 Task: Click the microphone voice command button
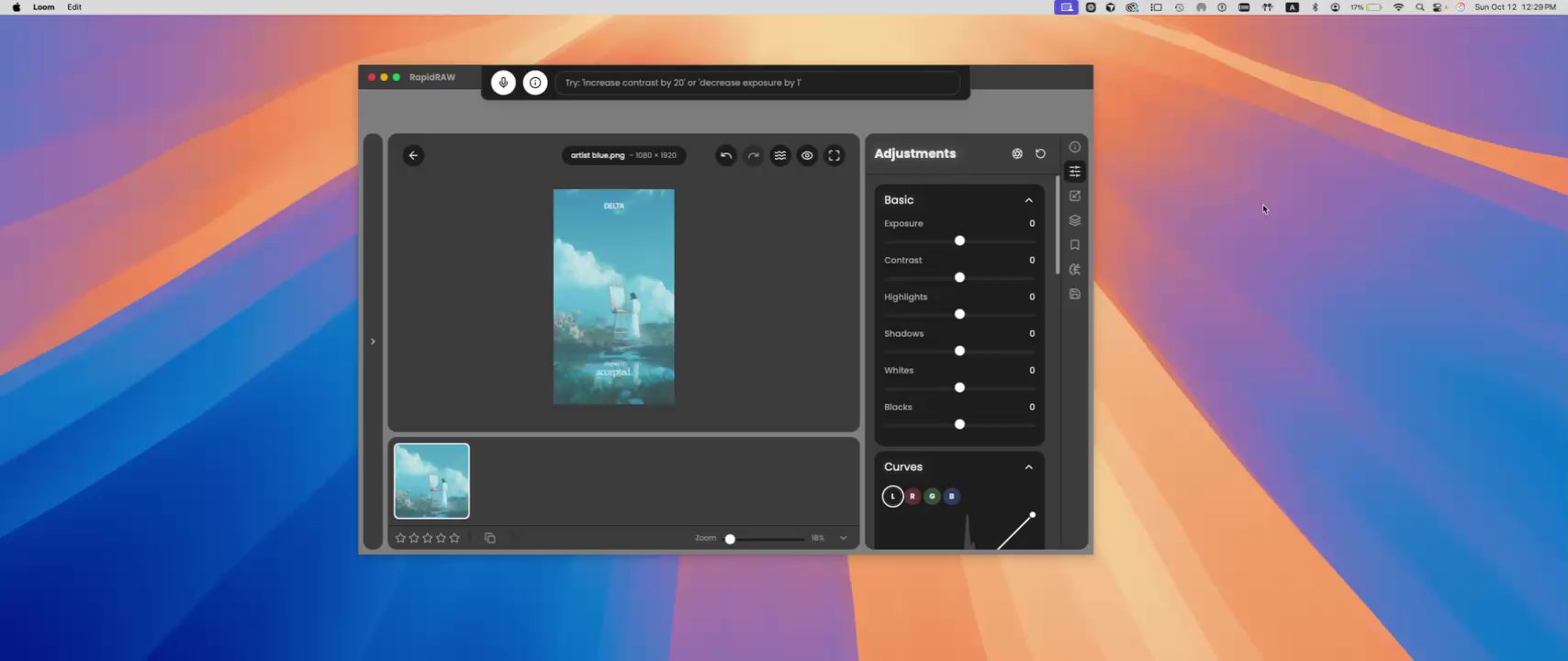coord(503,83)
